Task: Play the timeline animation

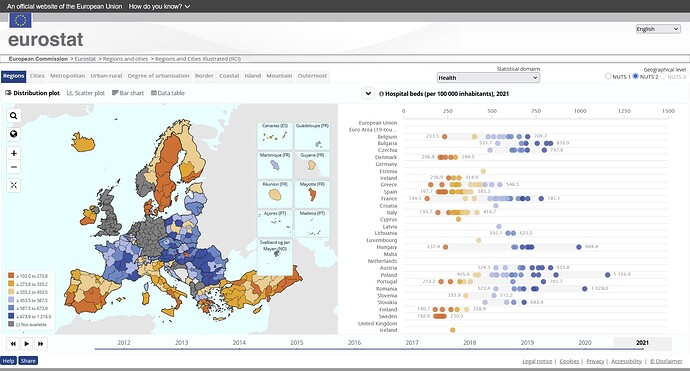Action: [x=27, y=344]
